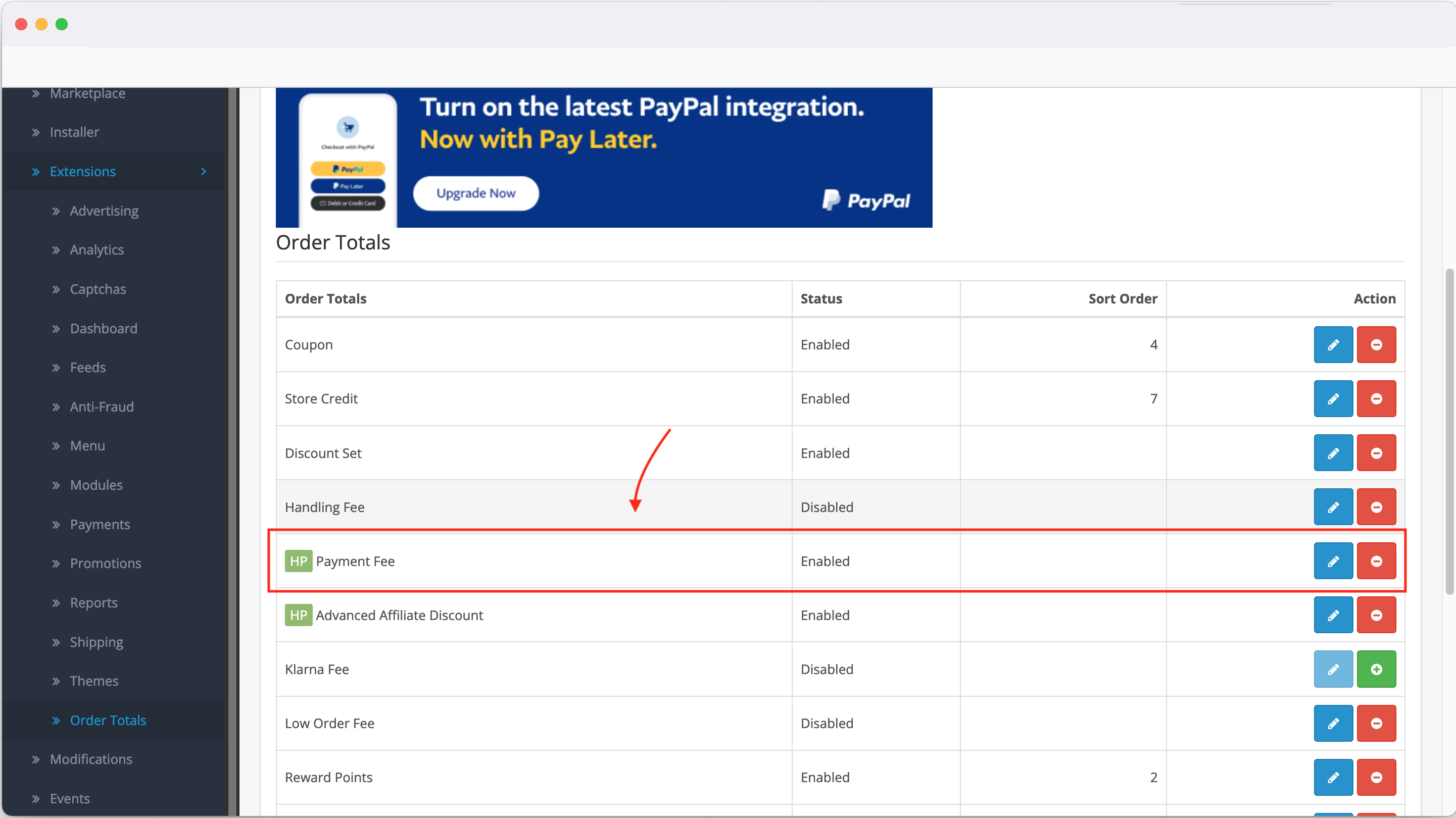This screenshot has width=1456, height=818.
Task: Collapse the Extensions sidebar menu chevron
Action: pyautogui.click(x=204, y=171)
